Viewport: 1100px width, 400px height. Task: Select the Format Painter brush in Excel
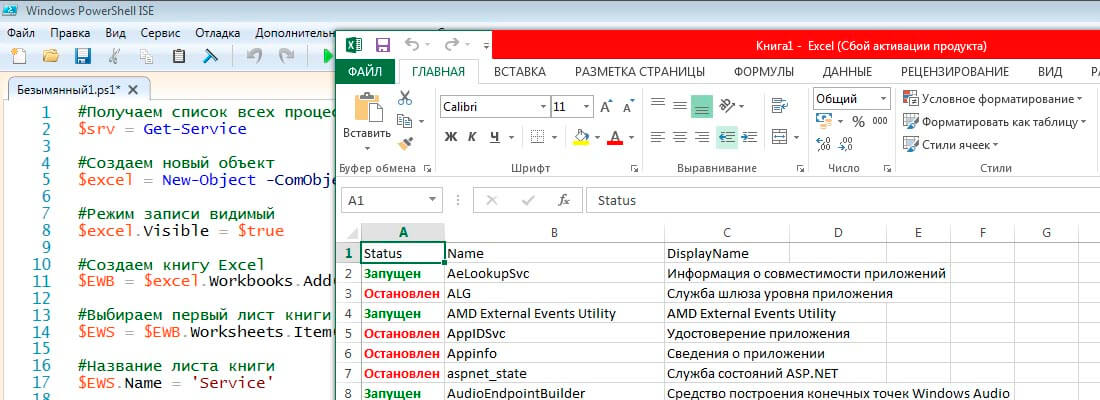click(x=405, y=144)
